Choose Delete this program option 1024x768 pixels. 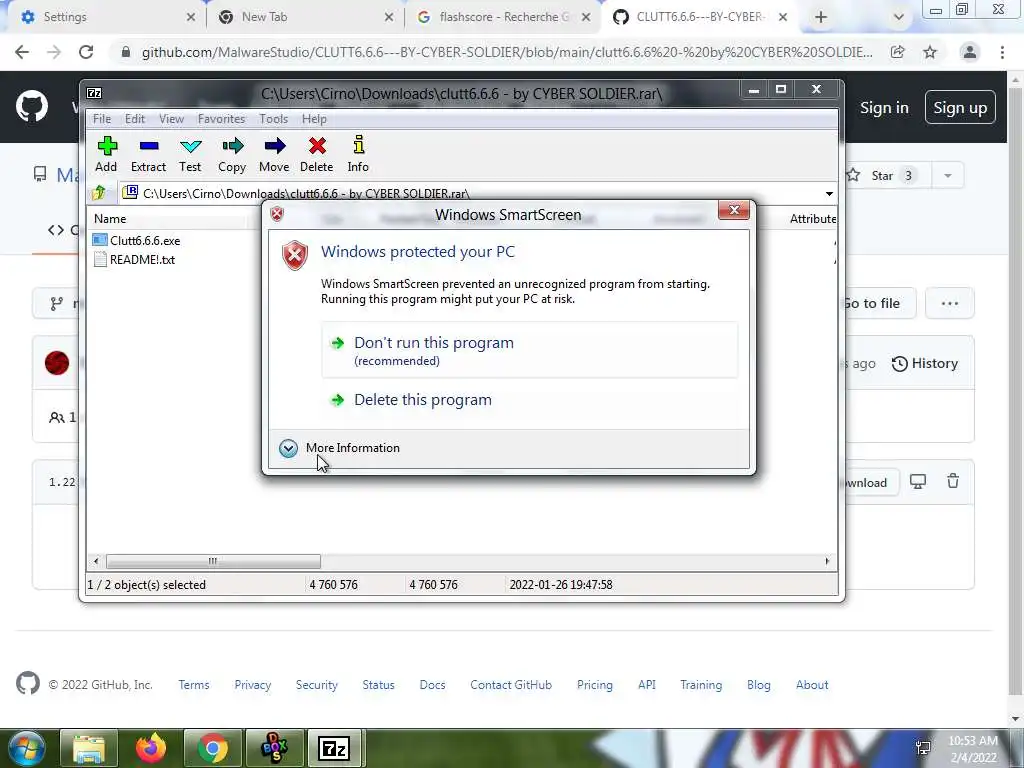(529, 400)
